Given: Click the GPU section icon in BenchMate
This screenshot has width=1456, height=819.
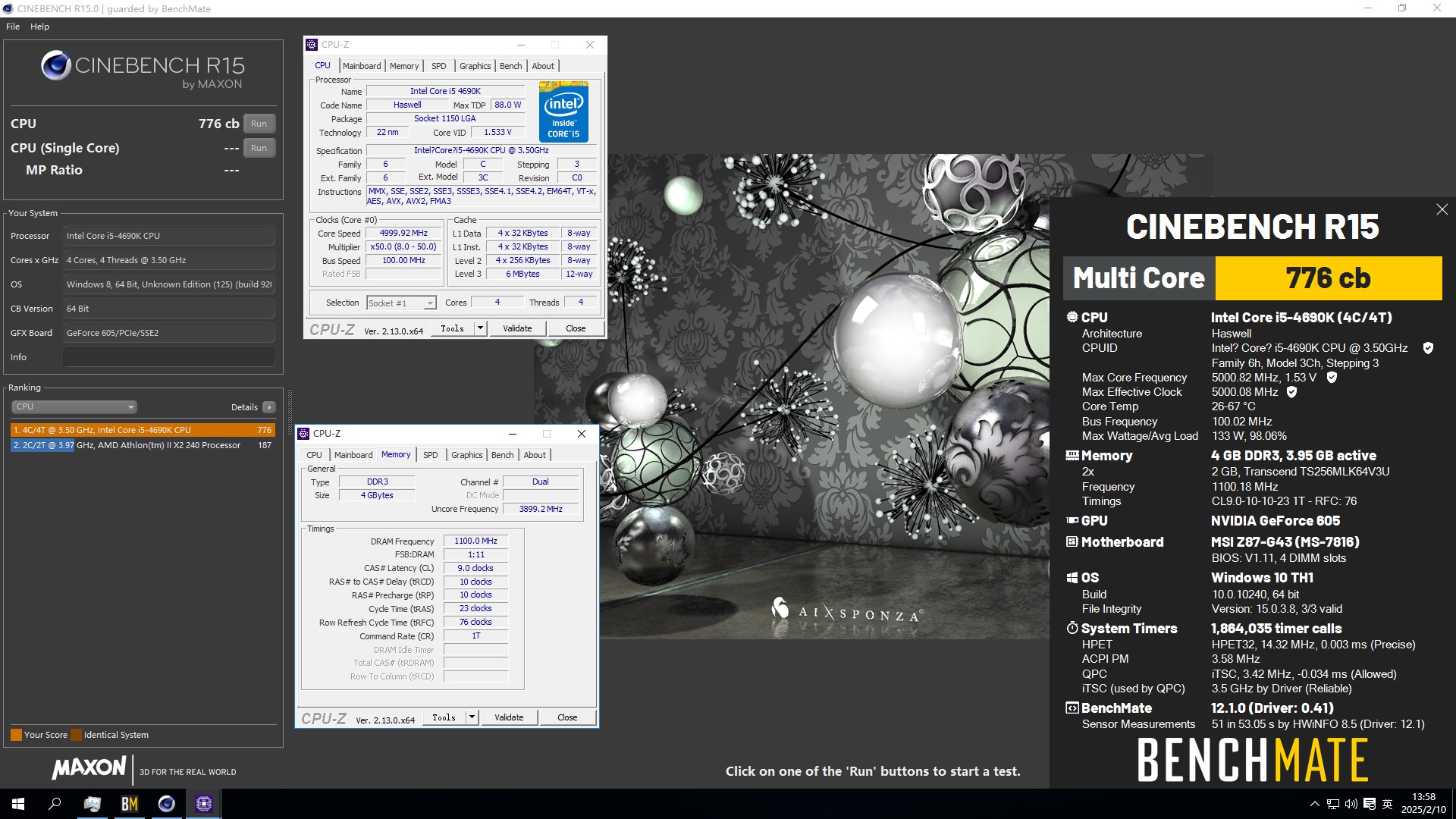Looking at the screenshot, I should (x=1072, y=520).
